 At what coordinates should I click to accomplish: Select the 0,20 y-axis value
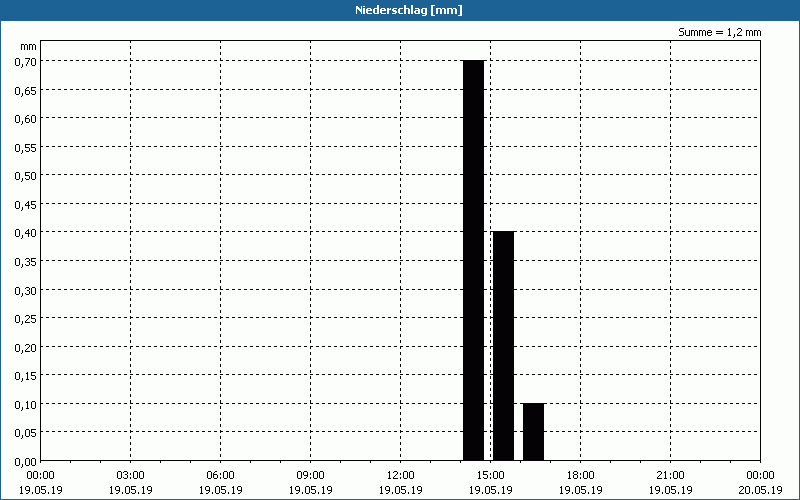pyautogui.click(x=26, y=347)
